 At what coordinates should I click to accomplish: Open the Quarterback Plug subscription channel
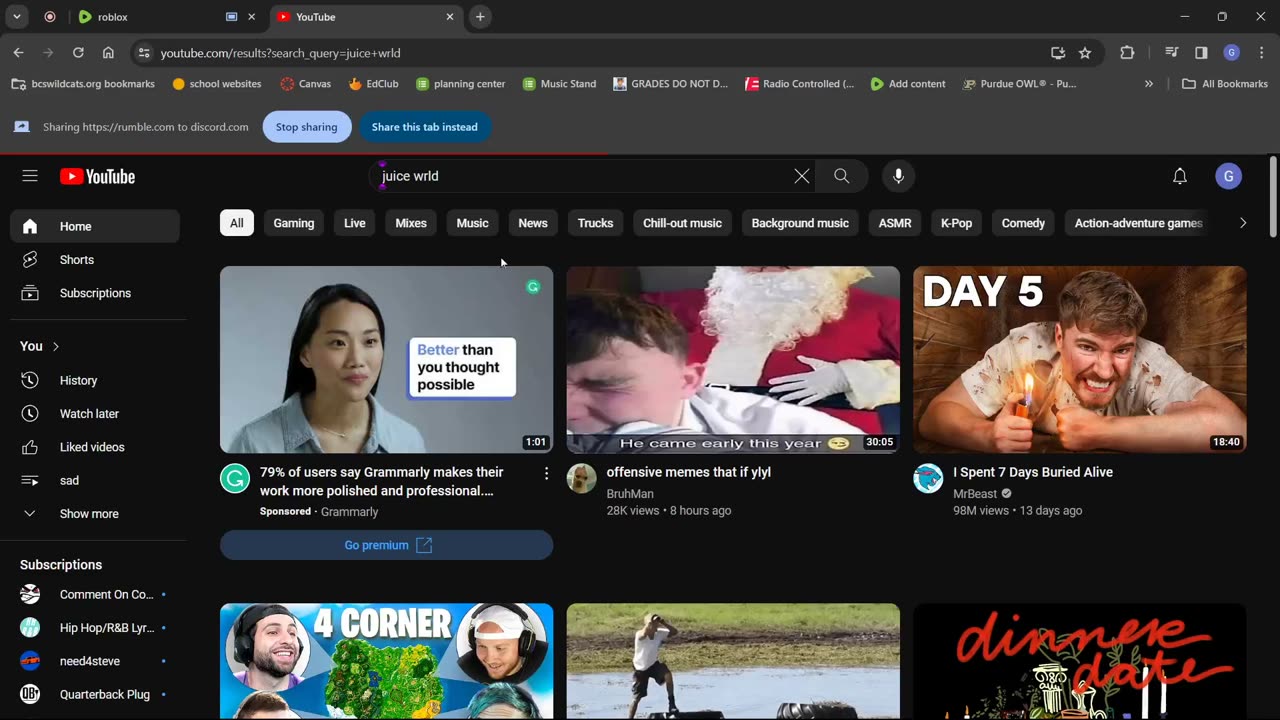tap(98, 694)
